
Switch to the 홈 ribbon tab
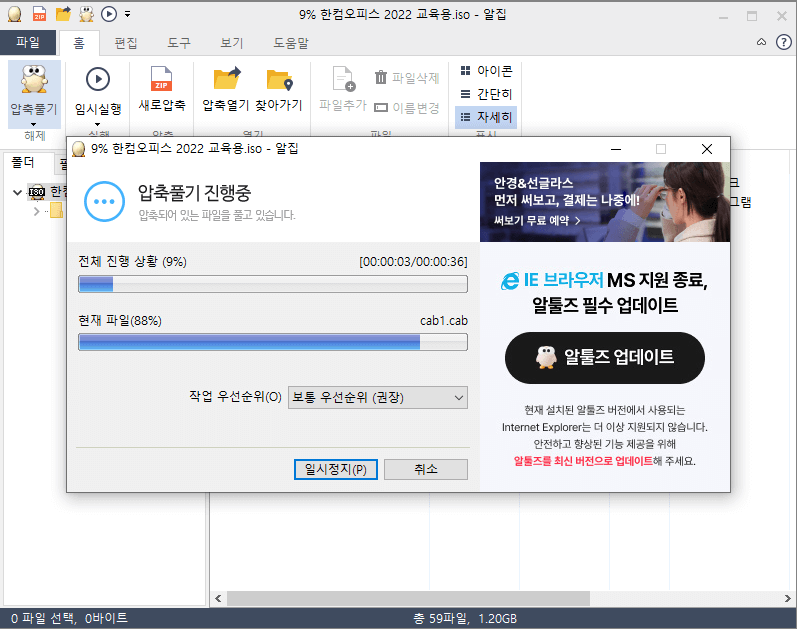(79, 43)
